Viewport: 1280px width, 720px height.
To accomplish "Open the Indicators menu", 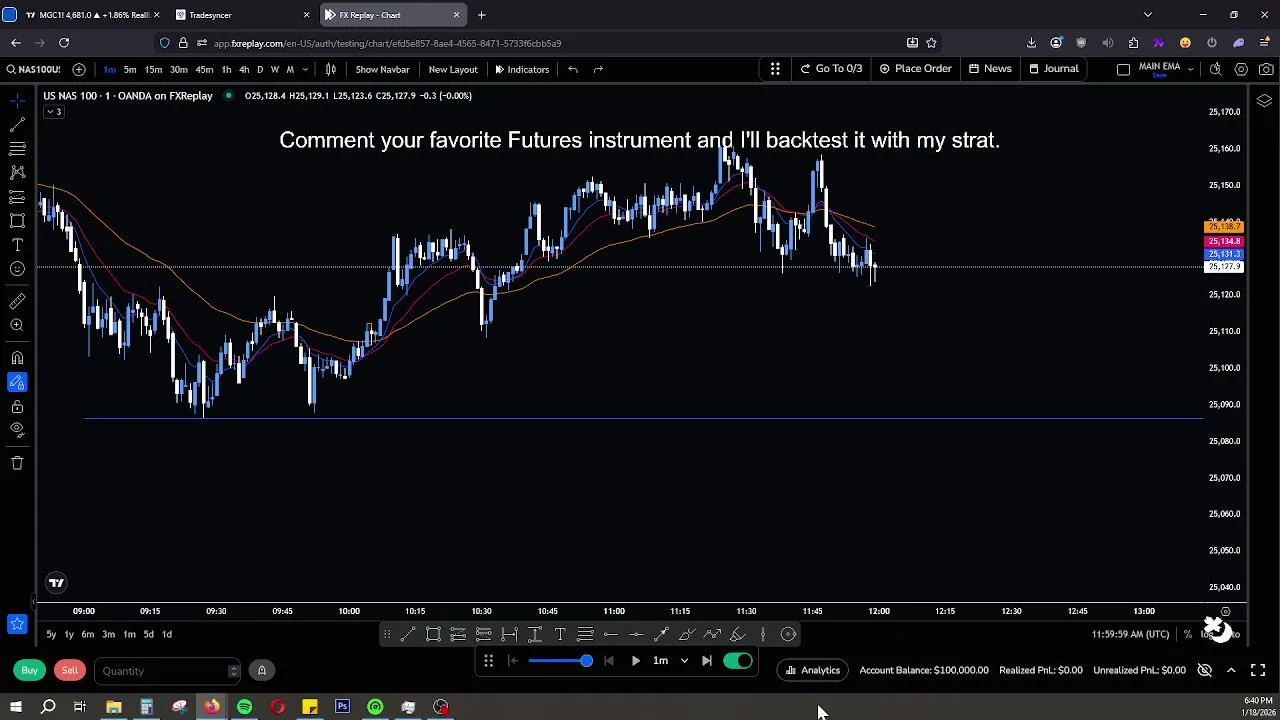I will click(x=522, y=69).
